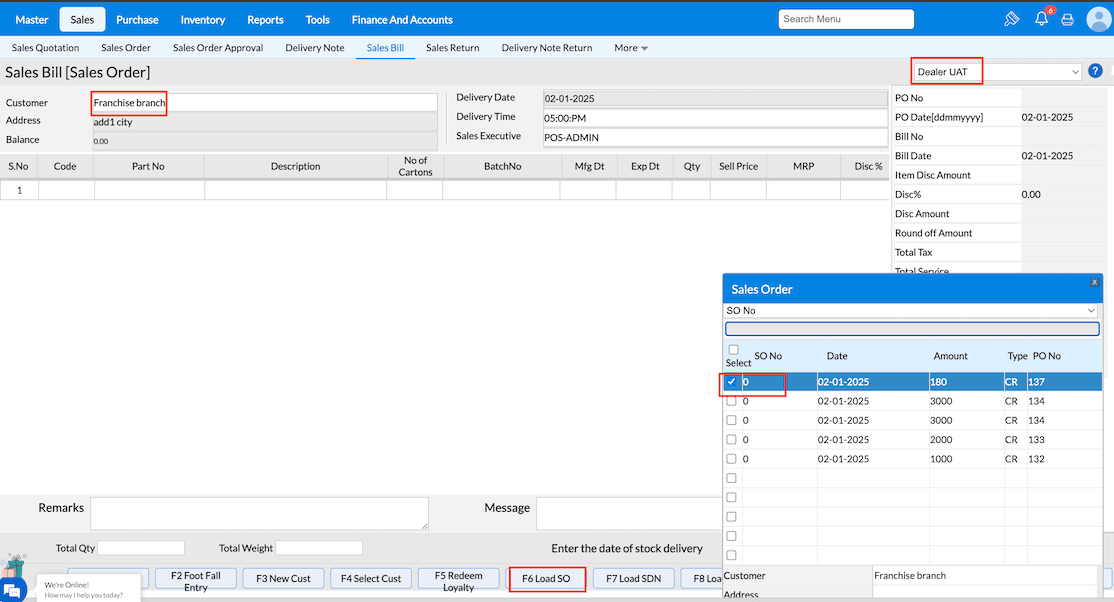This screenshot has width=1114, height=602.
Task: Tick the checkbox for PO No 133 order
Action: (x=731, y=439)
